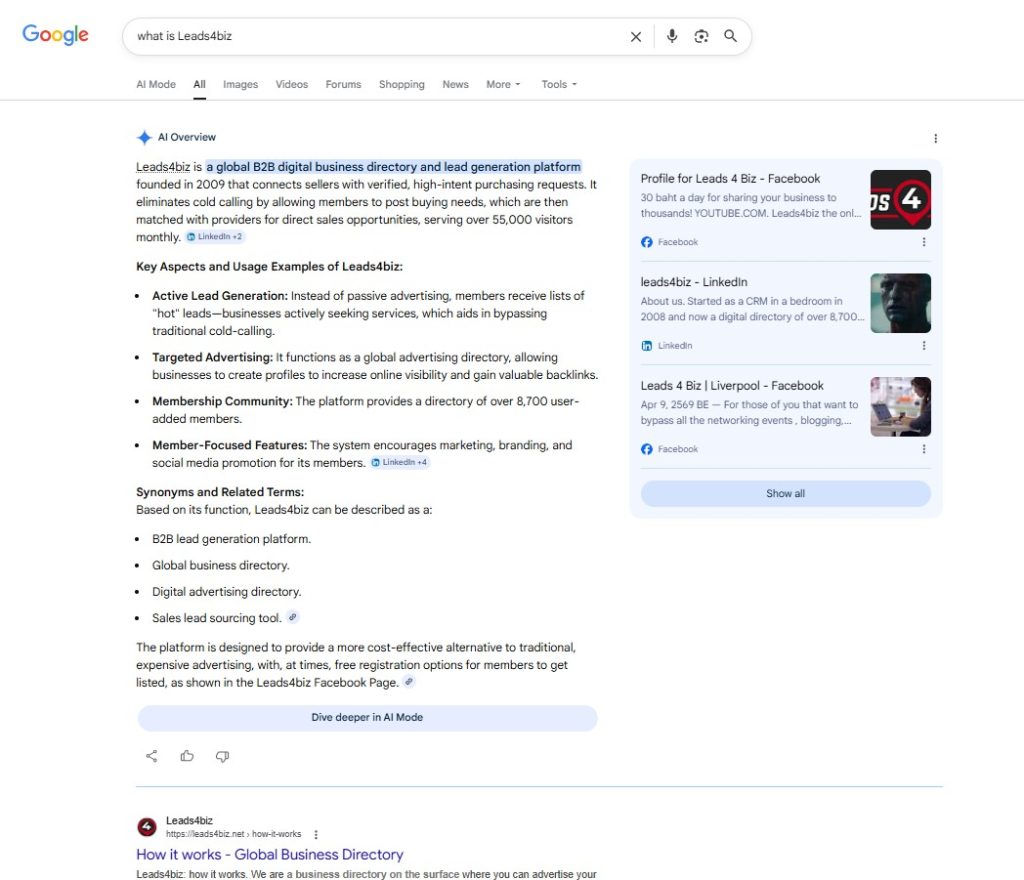Switch to the Images tab
The width and height of the screenshot is (1024, 880).
[240, 84]
